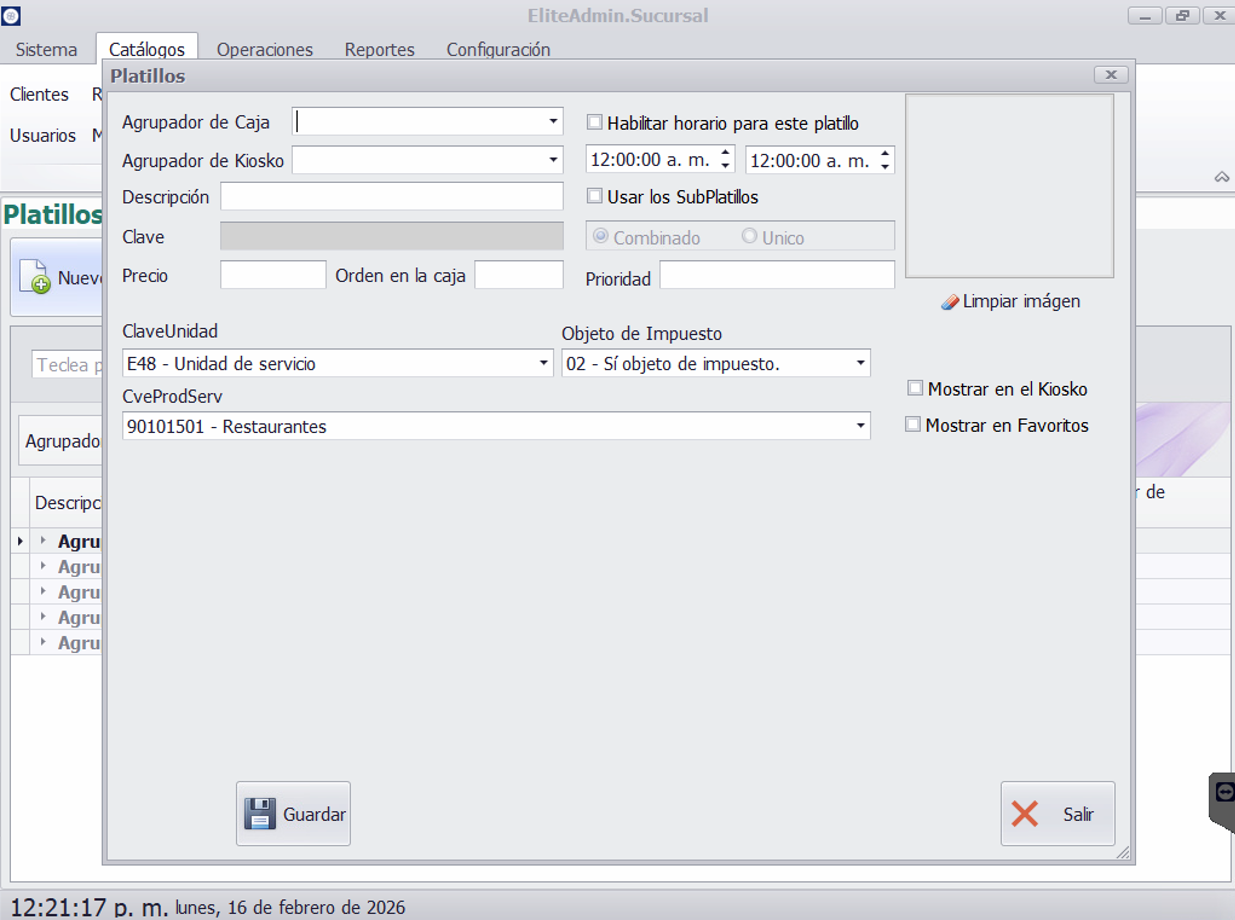This screenshot has width=1235, height=920.
Task: Toggle Mostrar en el Kiosko checkbox
Action: (x=915, y=389)
